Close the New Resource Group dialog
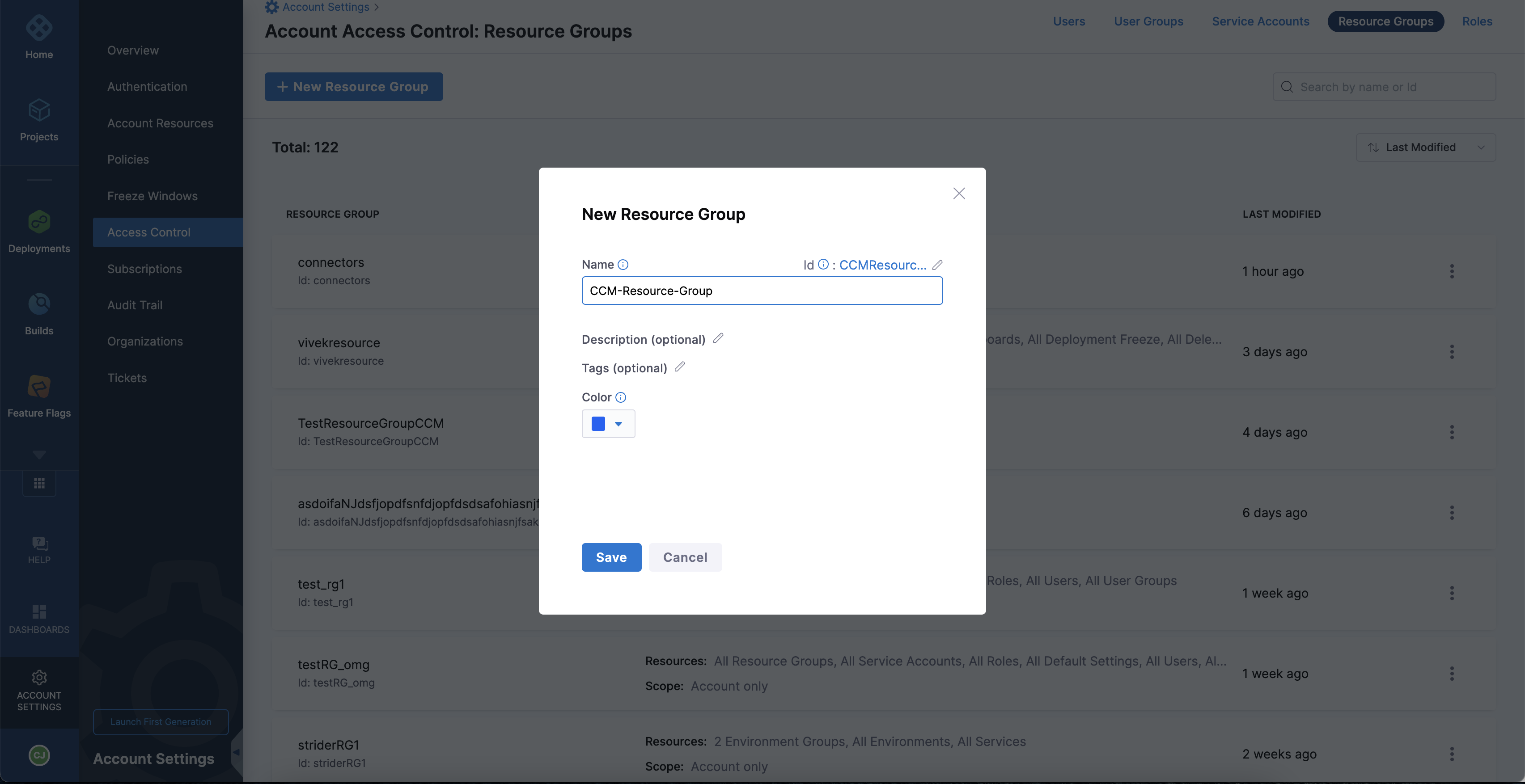1525x784 pixels. click(958, 194)
